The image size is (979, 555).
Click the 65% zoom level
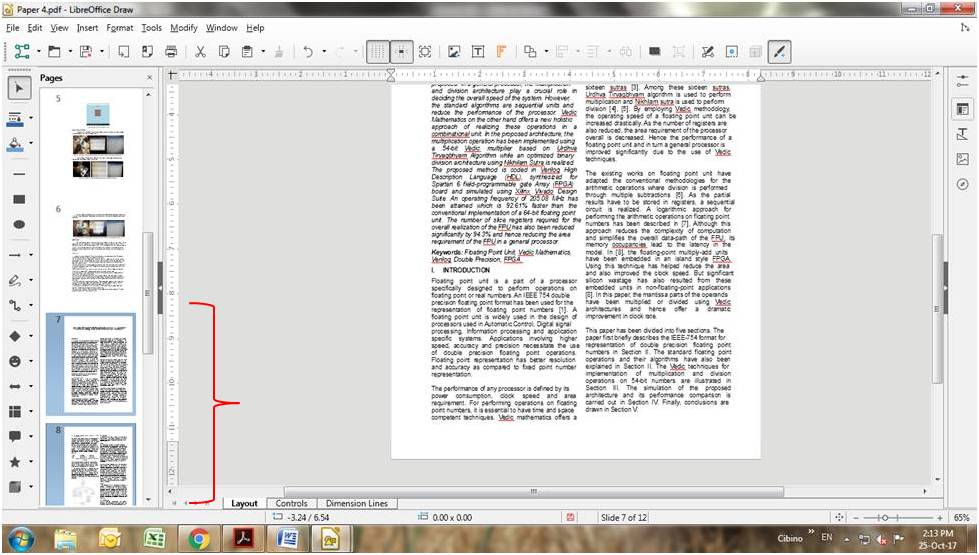(962, 518)
